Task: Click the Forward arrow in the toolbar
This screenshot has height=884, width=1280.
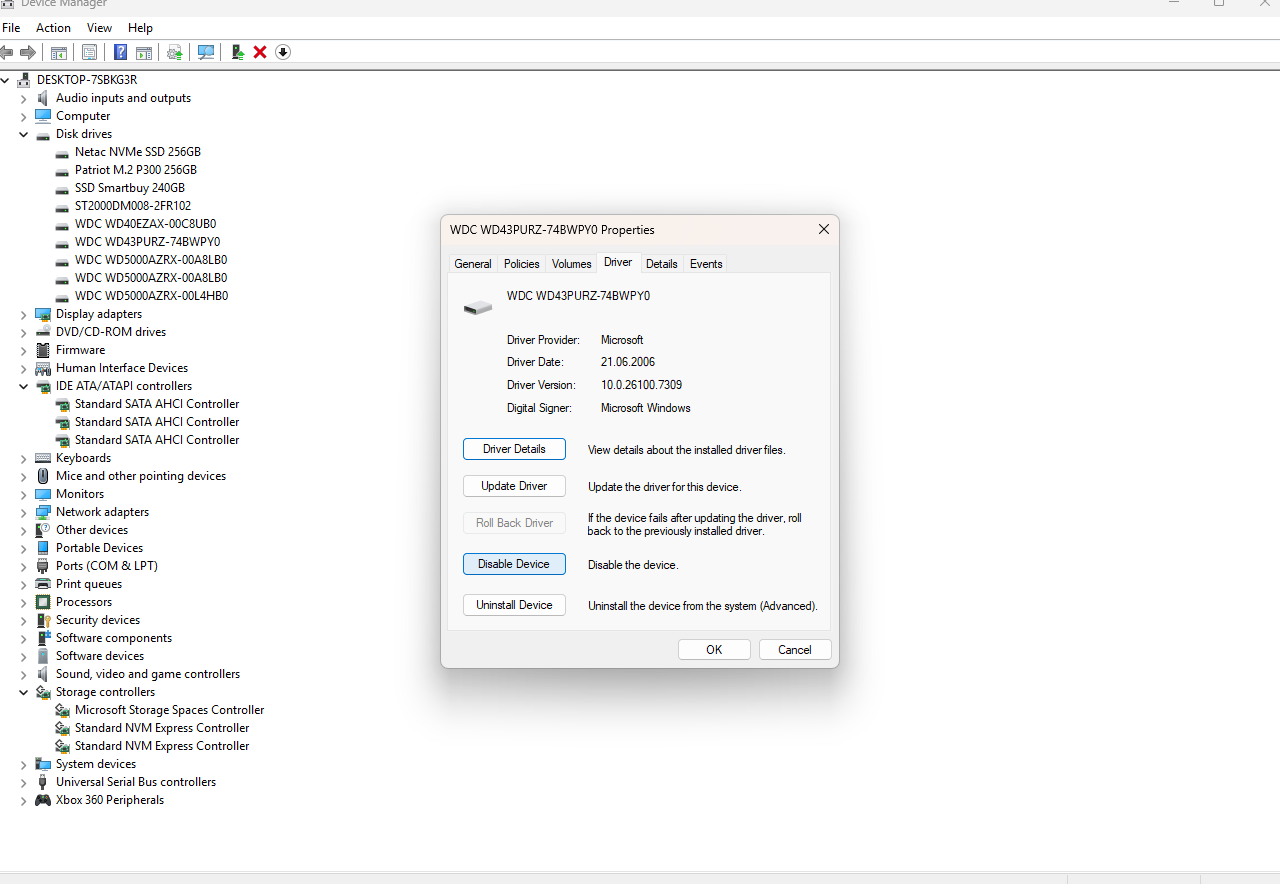Action: [28, 52]
